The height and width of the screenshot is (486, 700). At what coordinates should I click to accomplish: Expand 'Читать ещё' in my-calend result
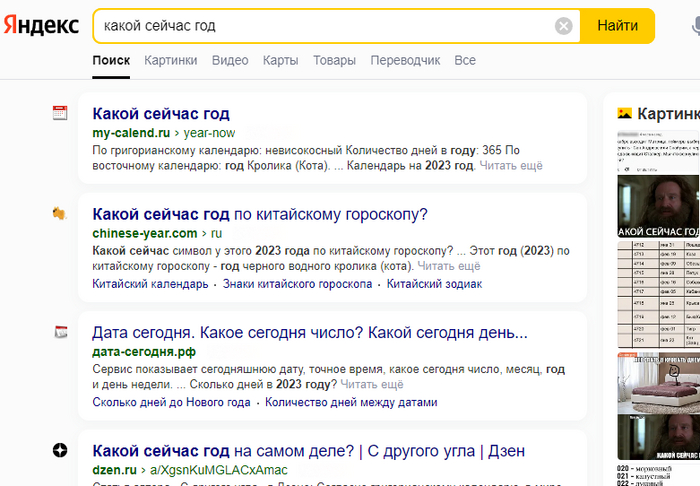coord(511,166)
